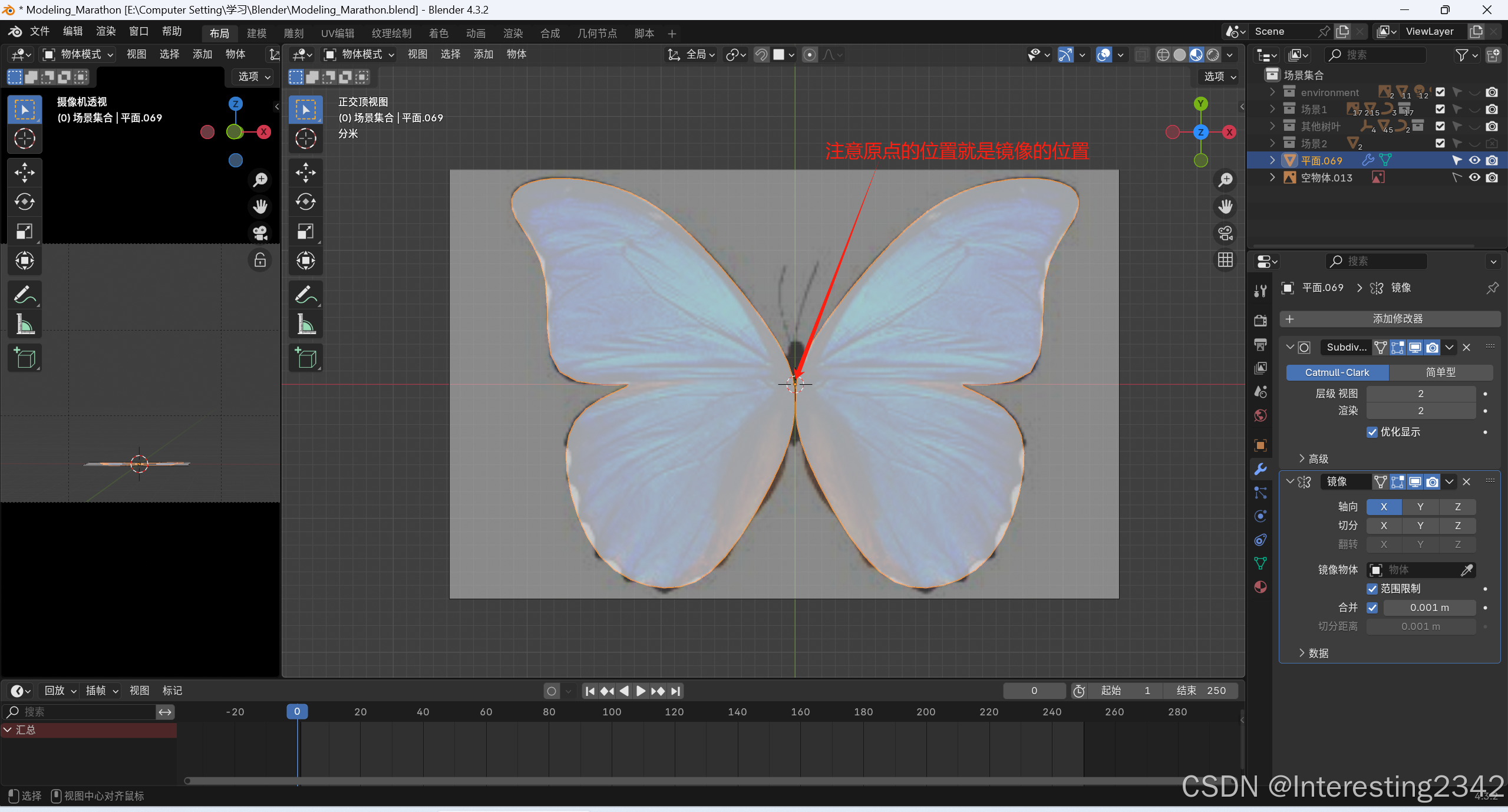This screenshot has height=812, width=1508.
Task: Click the 合并 distance value slider
Action: pyautogui.click(x=1429, y=608)
